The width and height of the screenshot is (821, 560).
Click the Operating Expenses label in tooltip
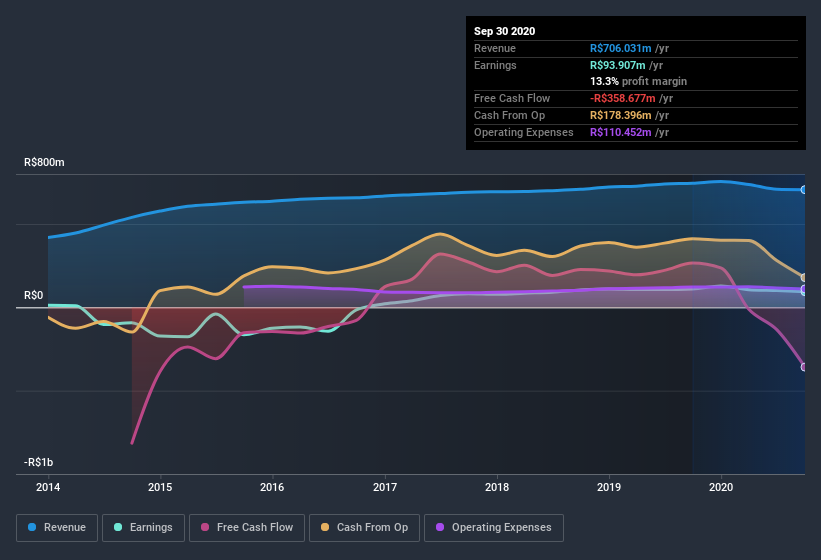(524, 132)
